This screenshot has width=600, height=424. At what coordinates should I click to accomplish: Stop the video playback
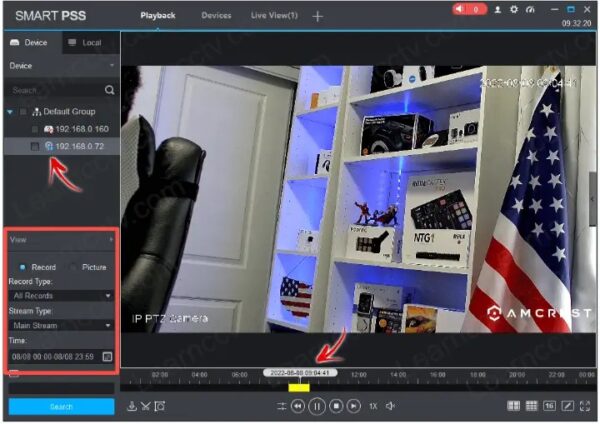tap(336, 406)
